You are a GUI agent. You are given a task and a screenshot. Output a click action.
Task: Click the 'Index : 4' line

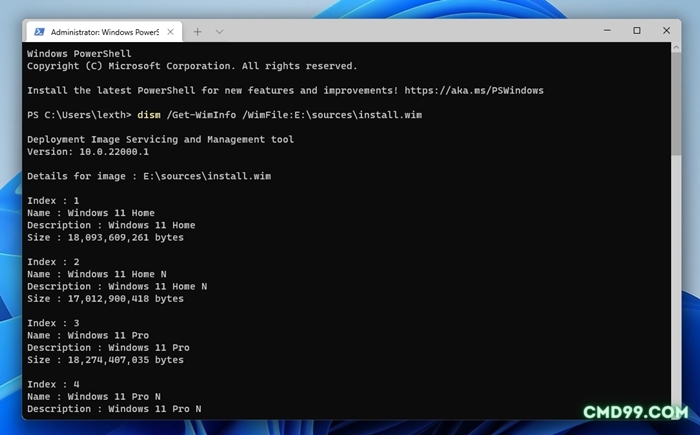pos(53,385)
